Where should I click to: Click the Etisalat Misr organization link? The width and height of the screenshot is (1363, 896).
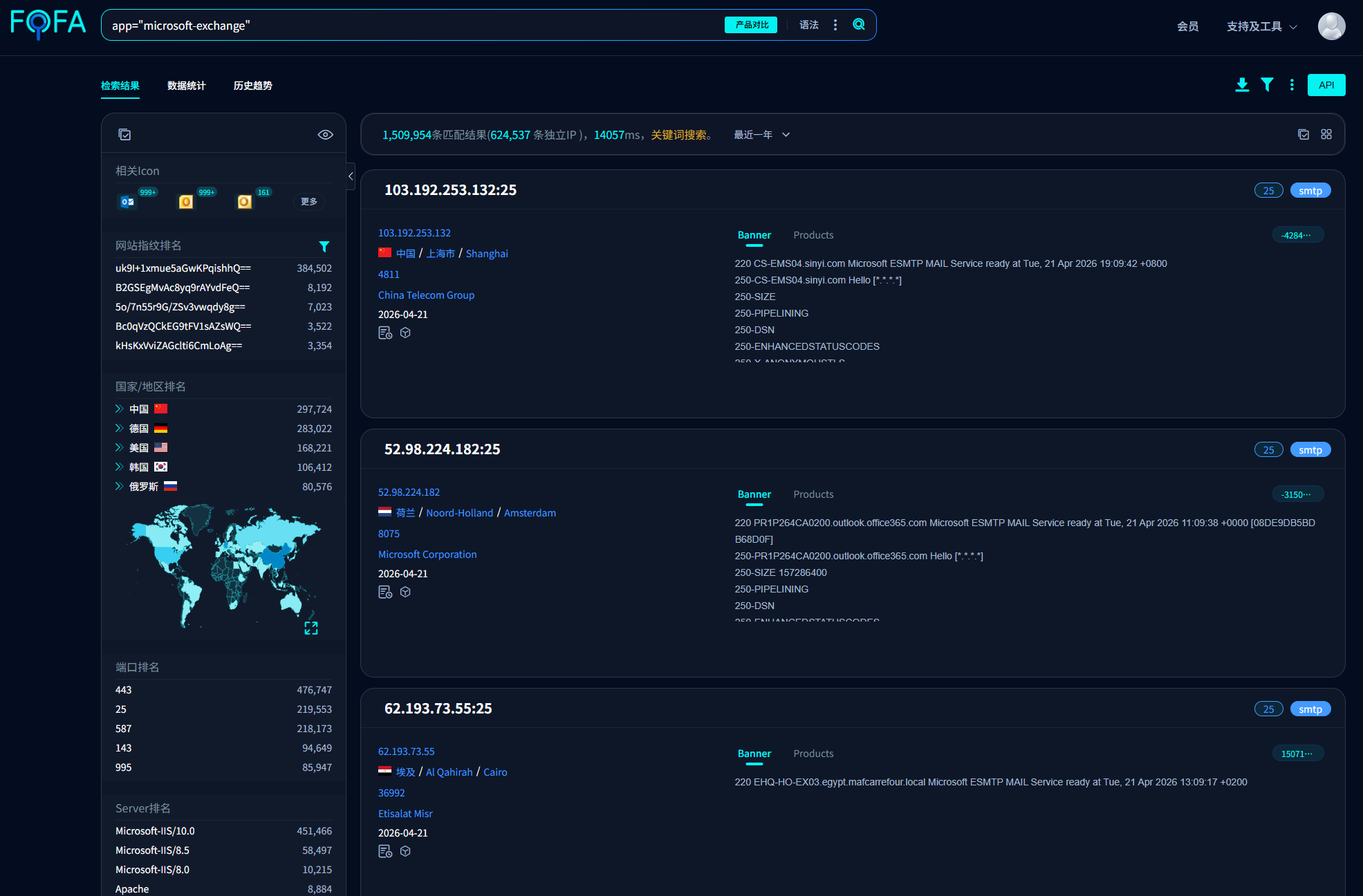(x=405, y=814)
